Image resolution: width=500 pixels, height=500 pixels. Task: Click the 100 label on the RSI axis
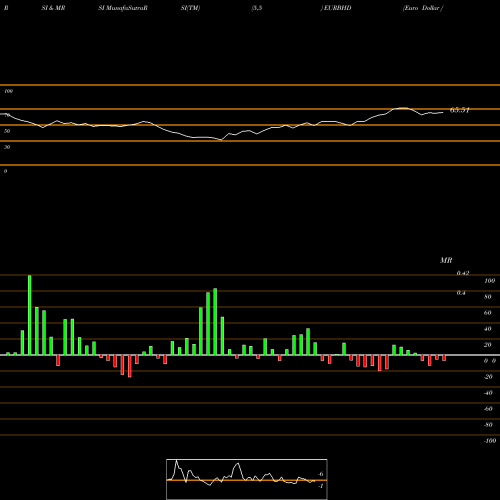pyautogui.click(x=8, y=91)
